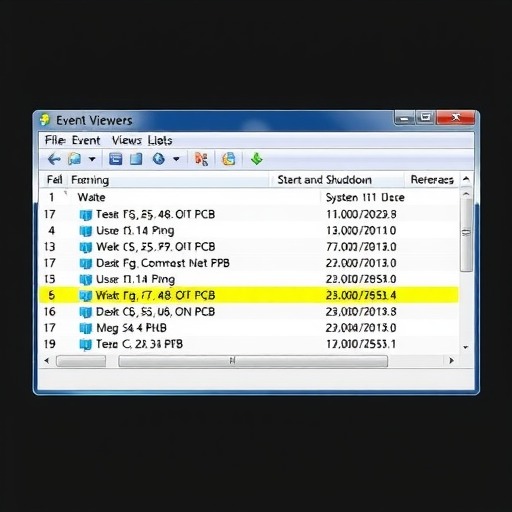Click the Event Viewers title bar app icon
This screenshot has width=512, height=512.
click(x=45, y=120)
